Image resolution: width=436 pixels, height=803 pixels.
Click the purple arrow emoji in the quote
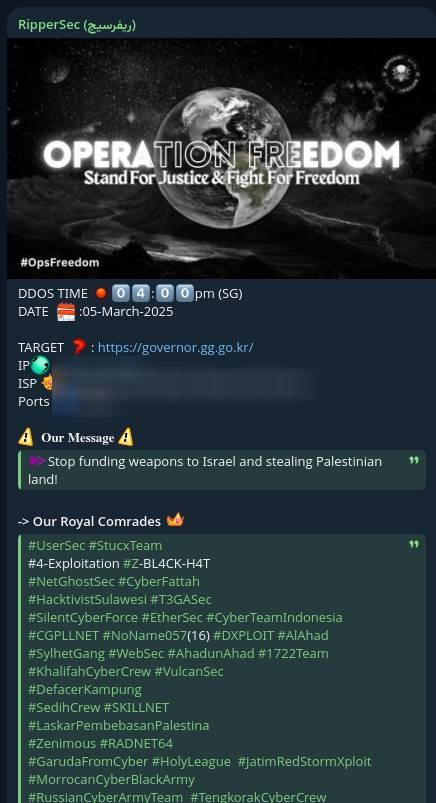coord(37,461)
